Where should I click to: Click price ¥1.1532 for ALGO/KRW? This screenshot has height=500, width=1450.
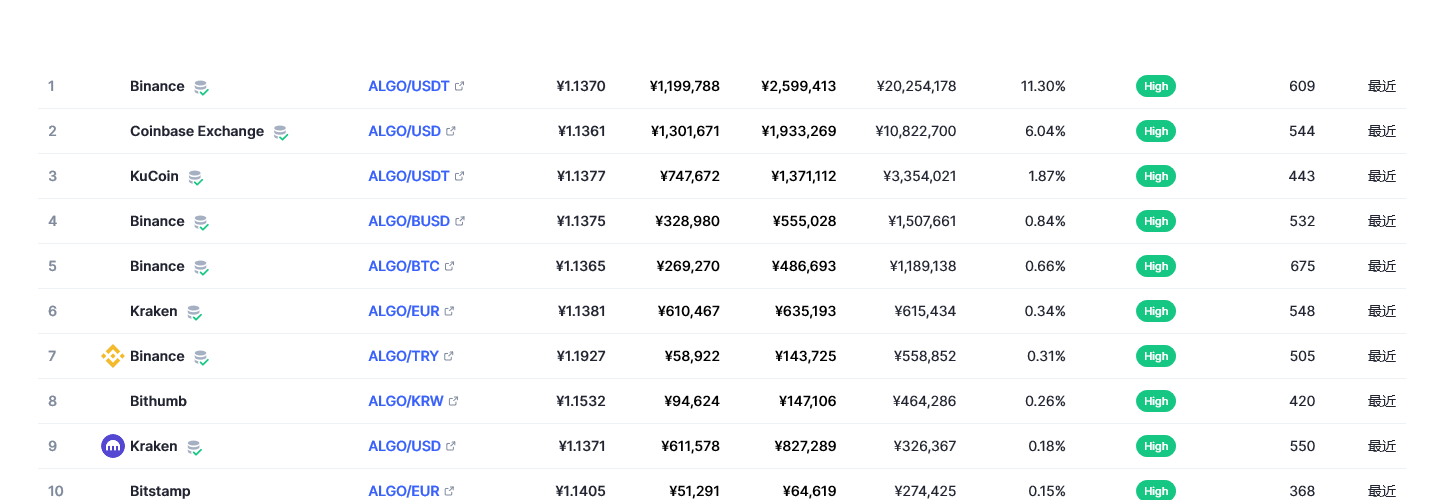[x=581, y=401]
